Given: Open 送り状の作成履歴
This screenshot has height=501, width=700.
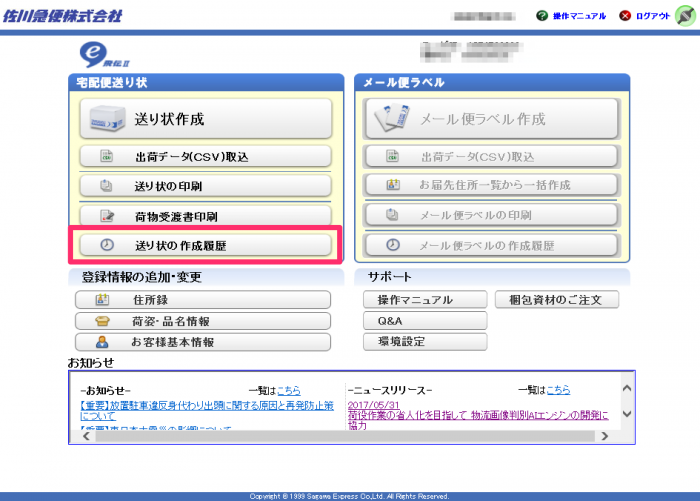Looking at the screenshot, I should pyautogui.click(x=206, y=245).
